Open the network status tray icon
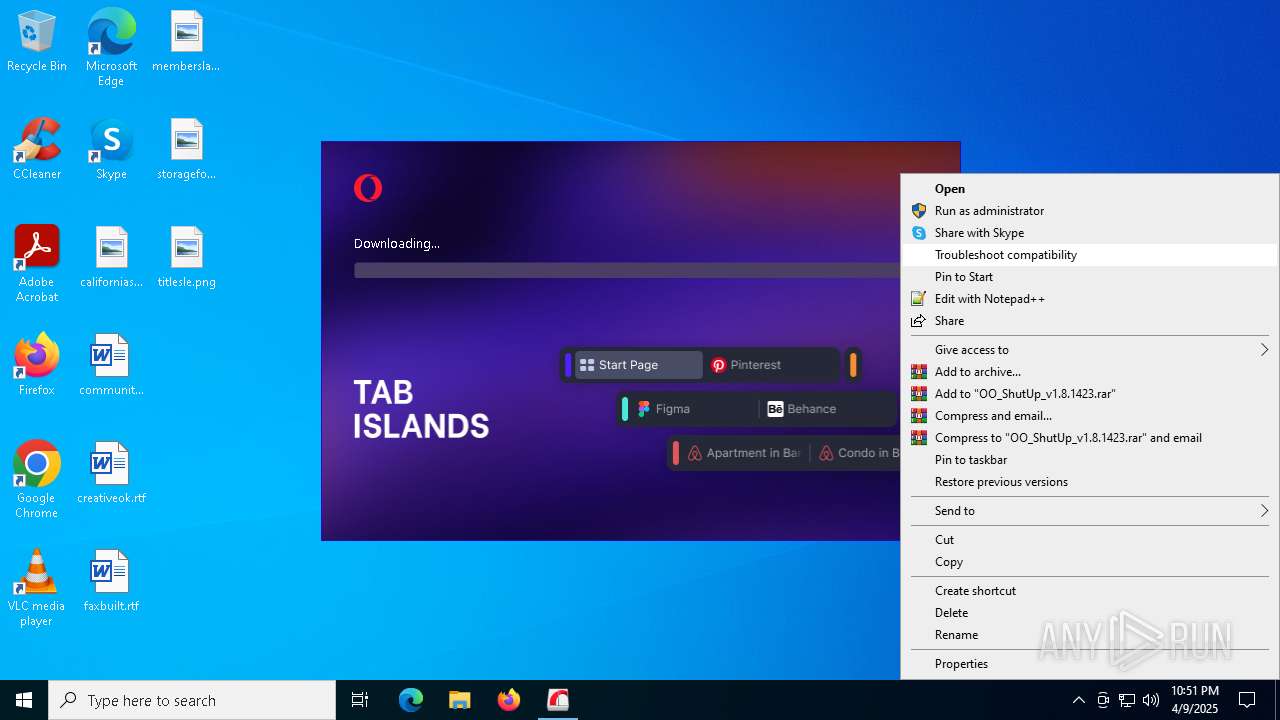The image size is (1280, 720). [x=1127, y=700]
